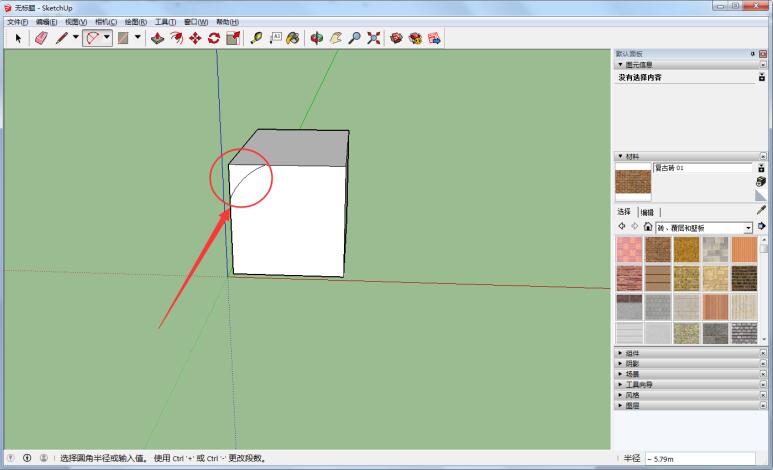Expand the 风格 panel section
Screen dimensions: 773x470
620,395
